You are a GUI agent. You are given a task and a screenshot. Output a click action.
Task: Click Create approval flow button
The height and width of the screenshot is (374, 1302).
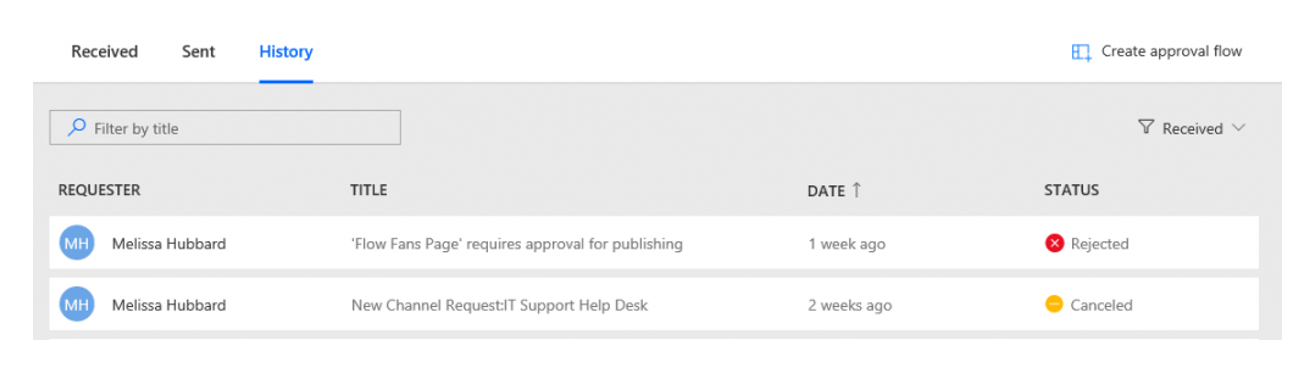point(1157,52)
